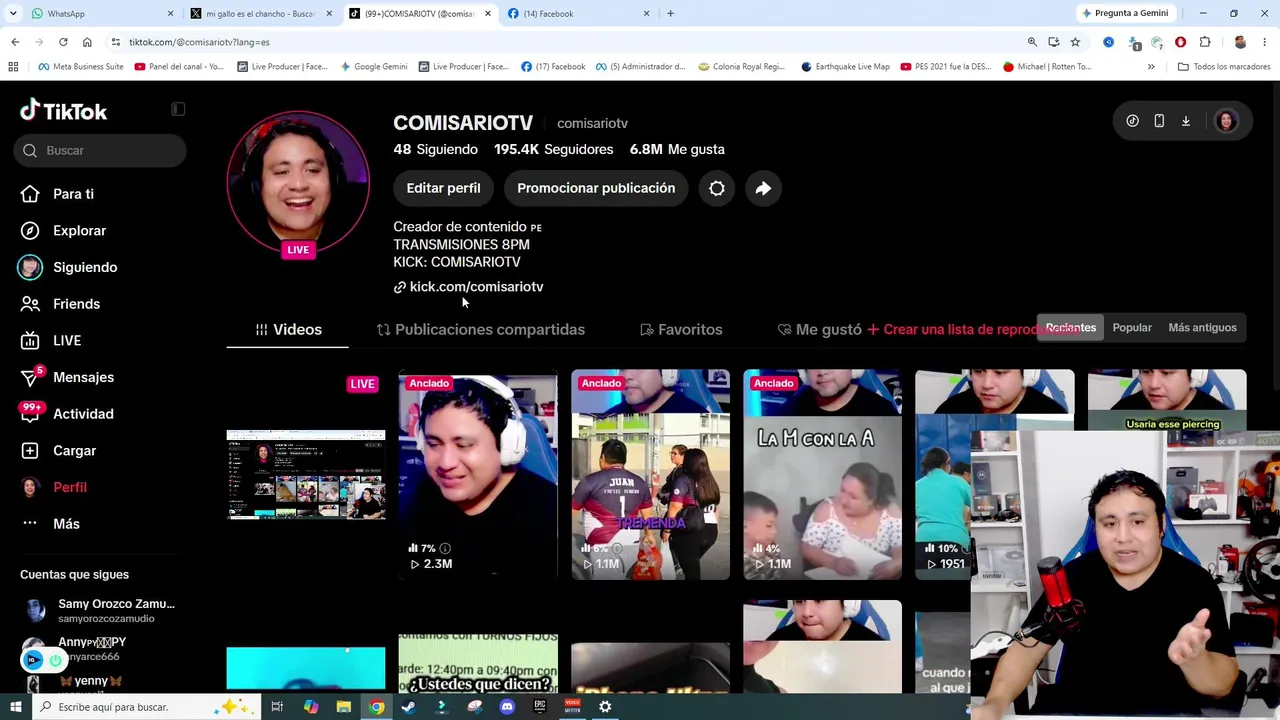This screenshot has height=720, width=1280.
Task: Open File Explorer from the taskbar
Action: tap(343, 707)
